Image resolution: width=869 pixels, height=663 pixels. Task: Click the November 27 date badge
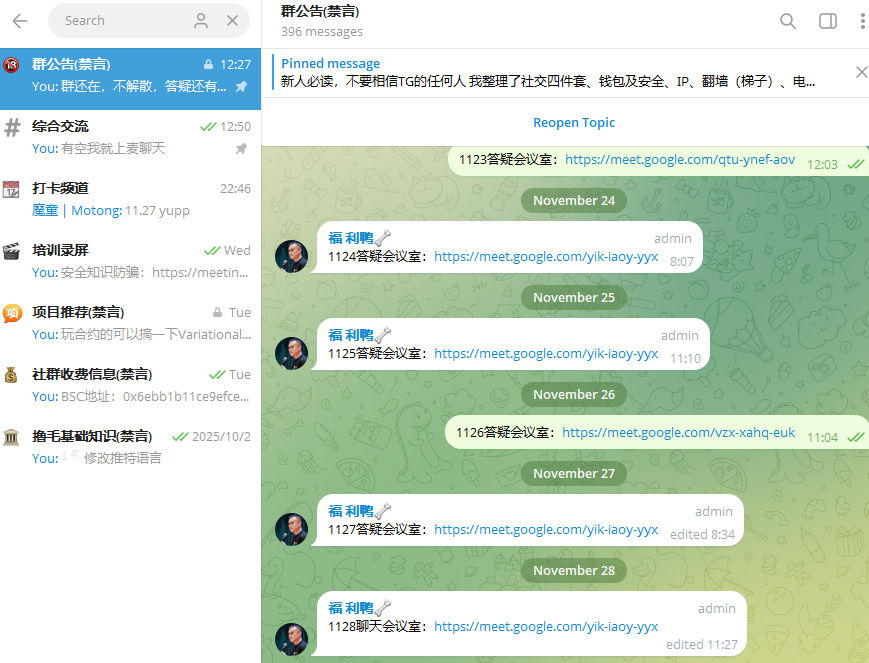tap(574, 473)
